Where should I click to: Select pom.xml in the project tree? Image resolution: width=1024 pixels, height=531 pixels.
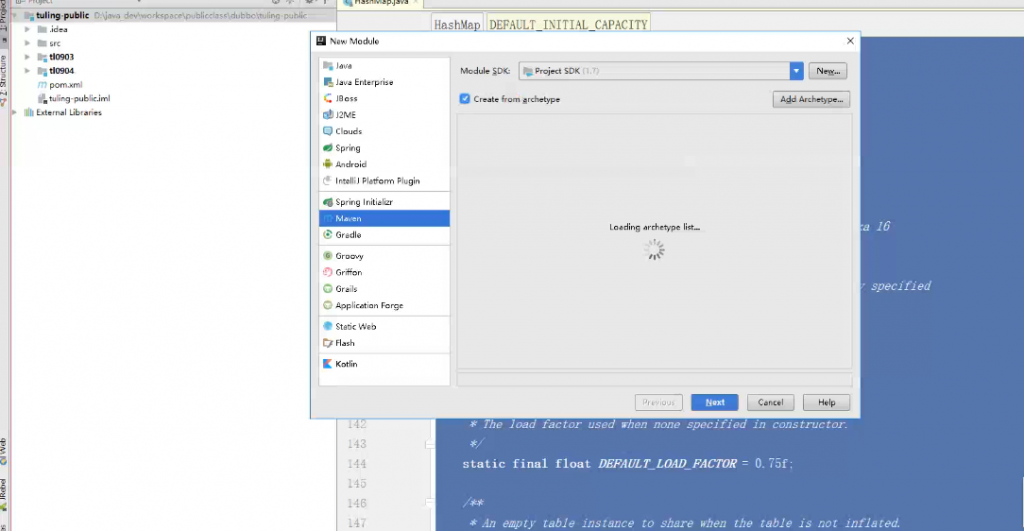tap(65, 85)
